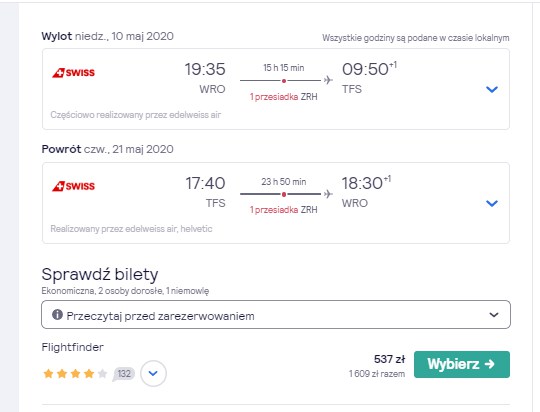Click the 1 przesiadka ZRH label on the return flight

coord(284,210)
